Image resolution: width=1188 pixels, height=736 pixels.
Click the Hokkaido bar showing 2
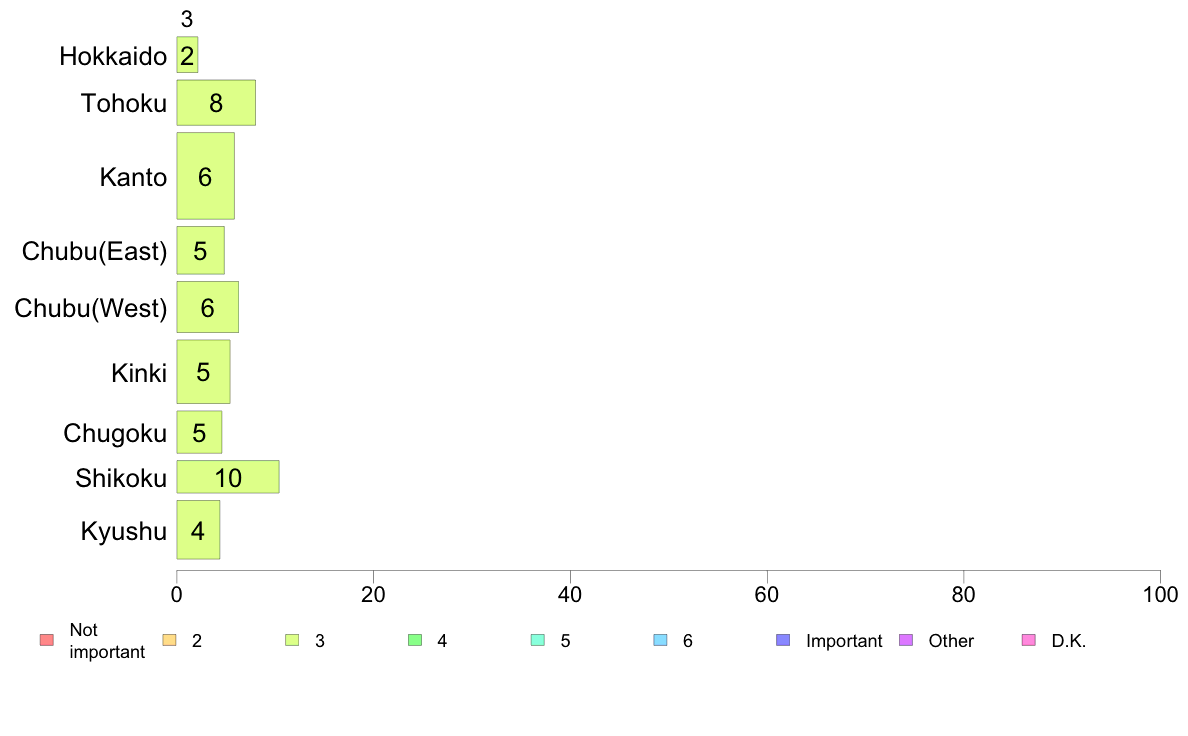[x=187, y=55]
